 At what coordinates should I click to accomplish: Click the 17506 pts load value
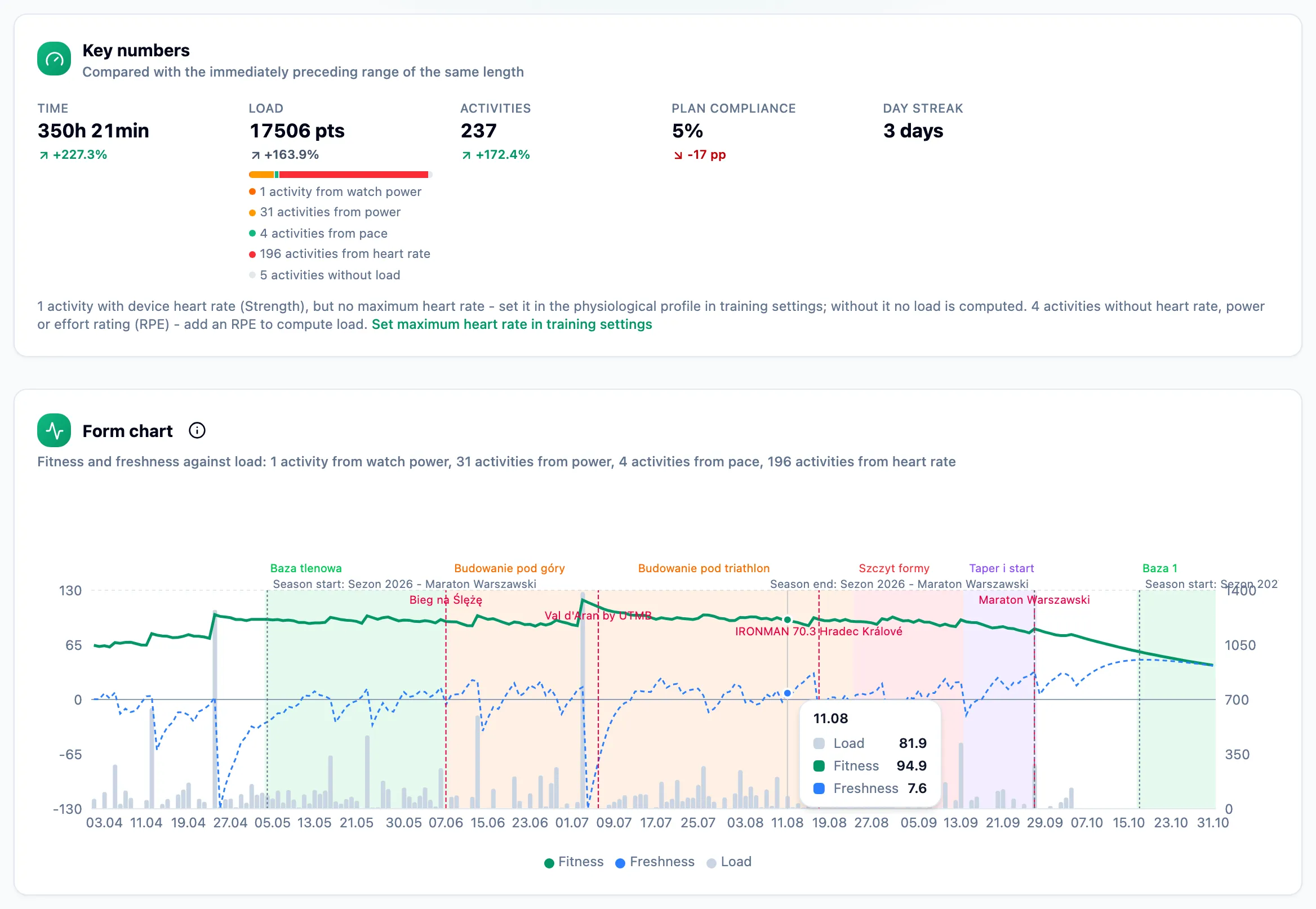(x=297, y=131)
